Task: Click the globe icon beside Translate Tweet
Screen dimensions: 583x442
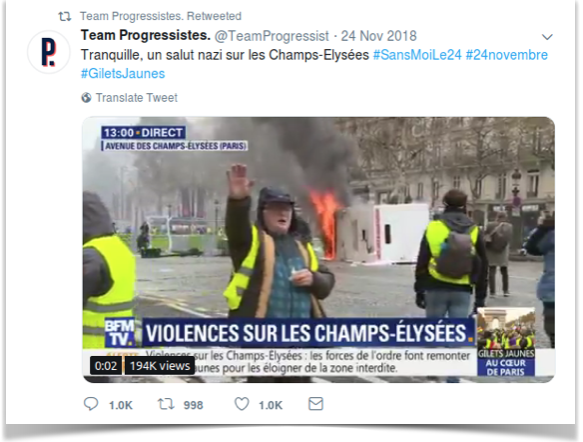Action: [x=86, y=98]
